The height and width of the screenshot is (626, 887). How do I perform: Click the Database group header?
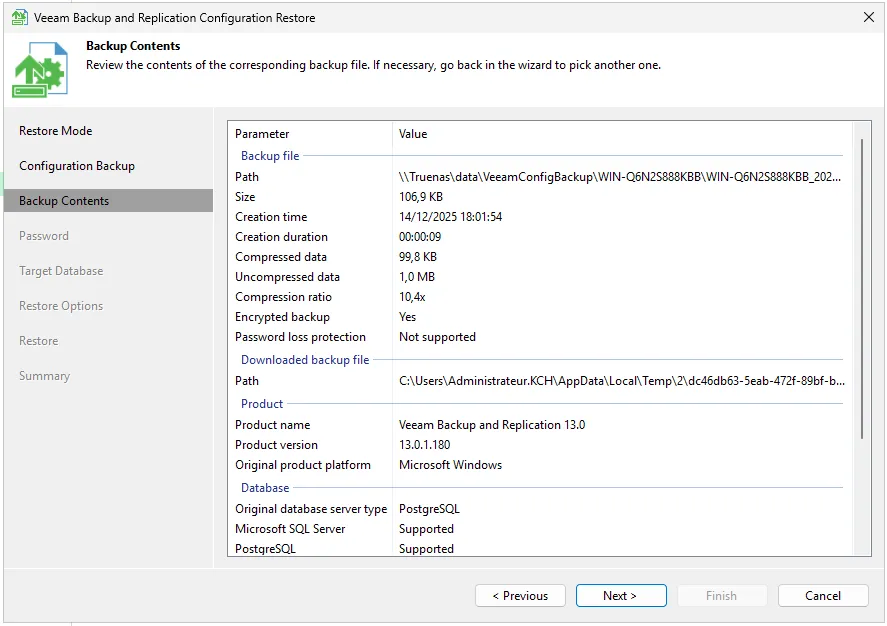(x=265, y=488)
